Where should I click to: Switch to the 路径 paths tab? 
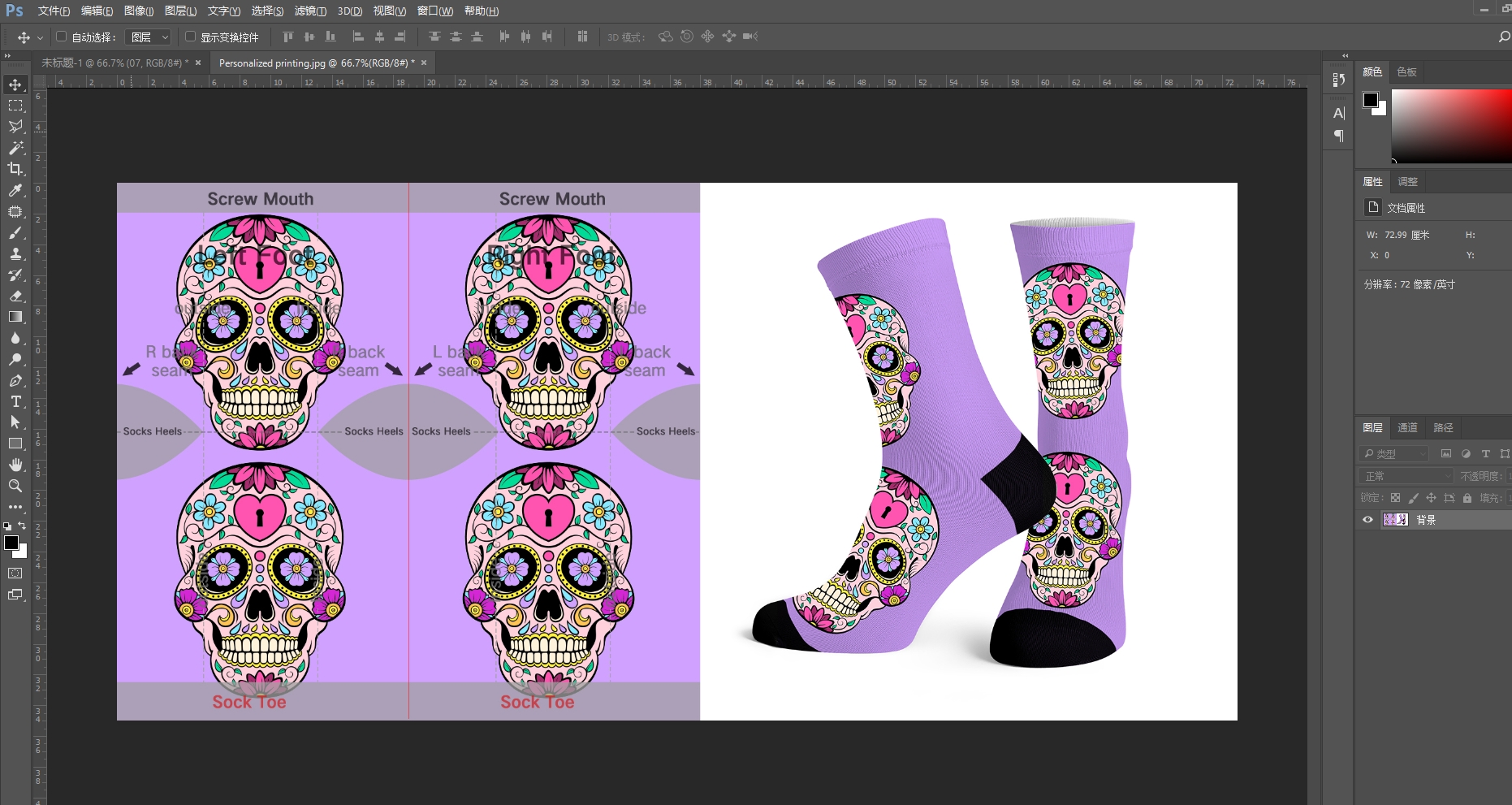pos(1443,427)
